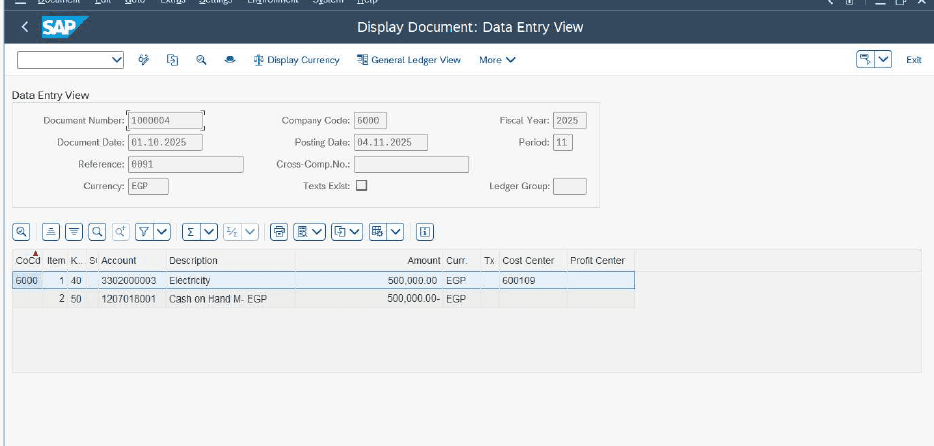Screen dimensions: 934x446
Task: Click the information icon in grid toolbar
Action: tap(425, 232)
